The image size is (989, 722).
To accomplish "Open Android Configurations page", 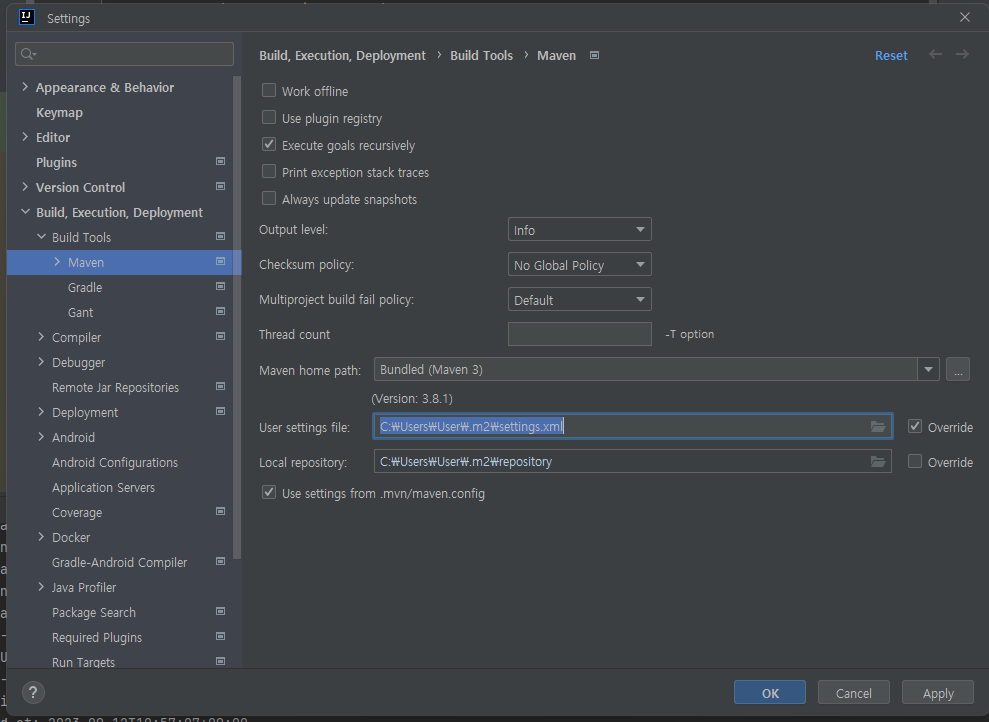I will point(115,463).
